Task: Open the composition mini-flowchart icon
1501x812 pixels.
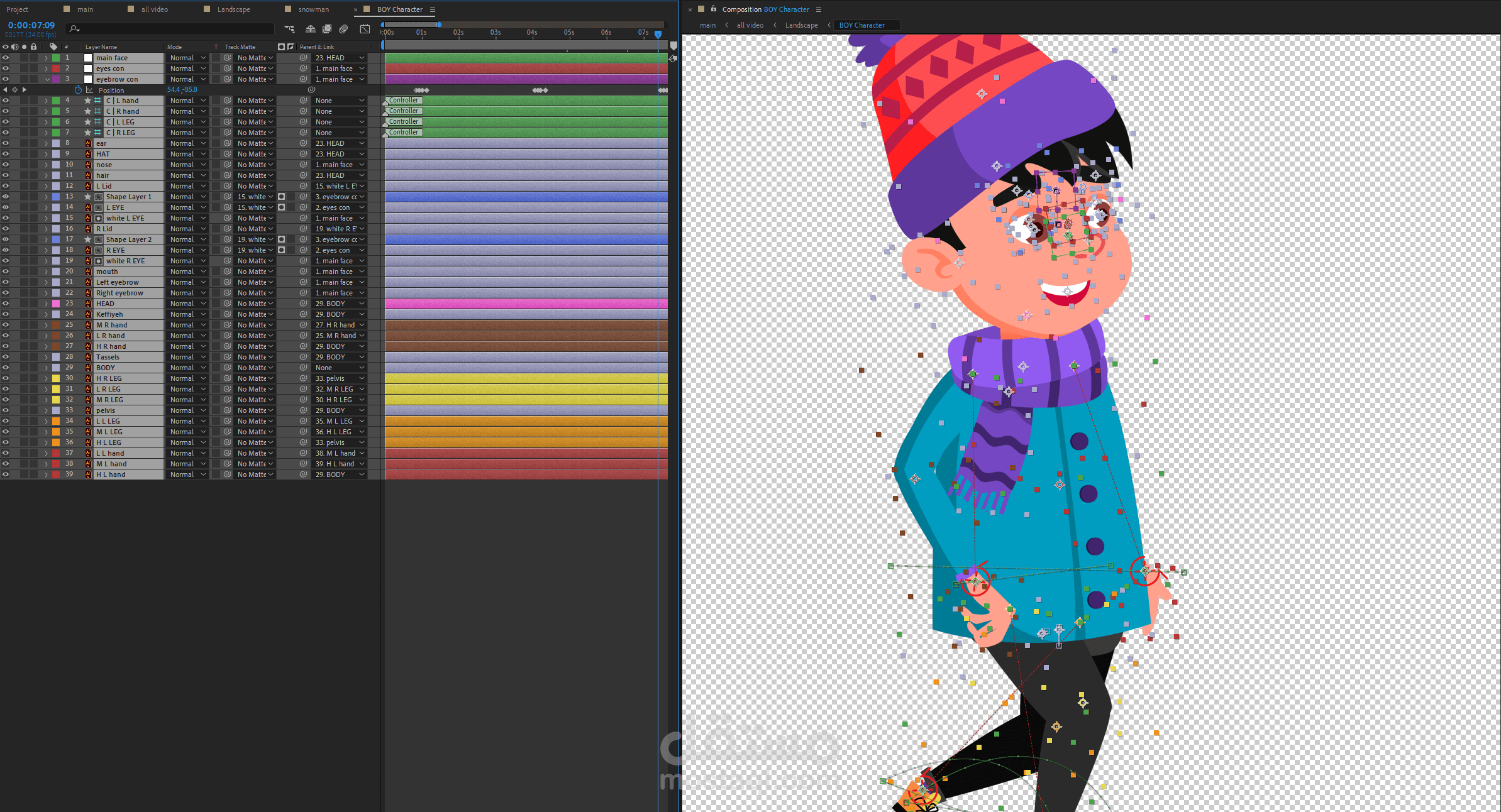Action: pos(289,29)
